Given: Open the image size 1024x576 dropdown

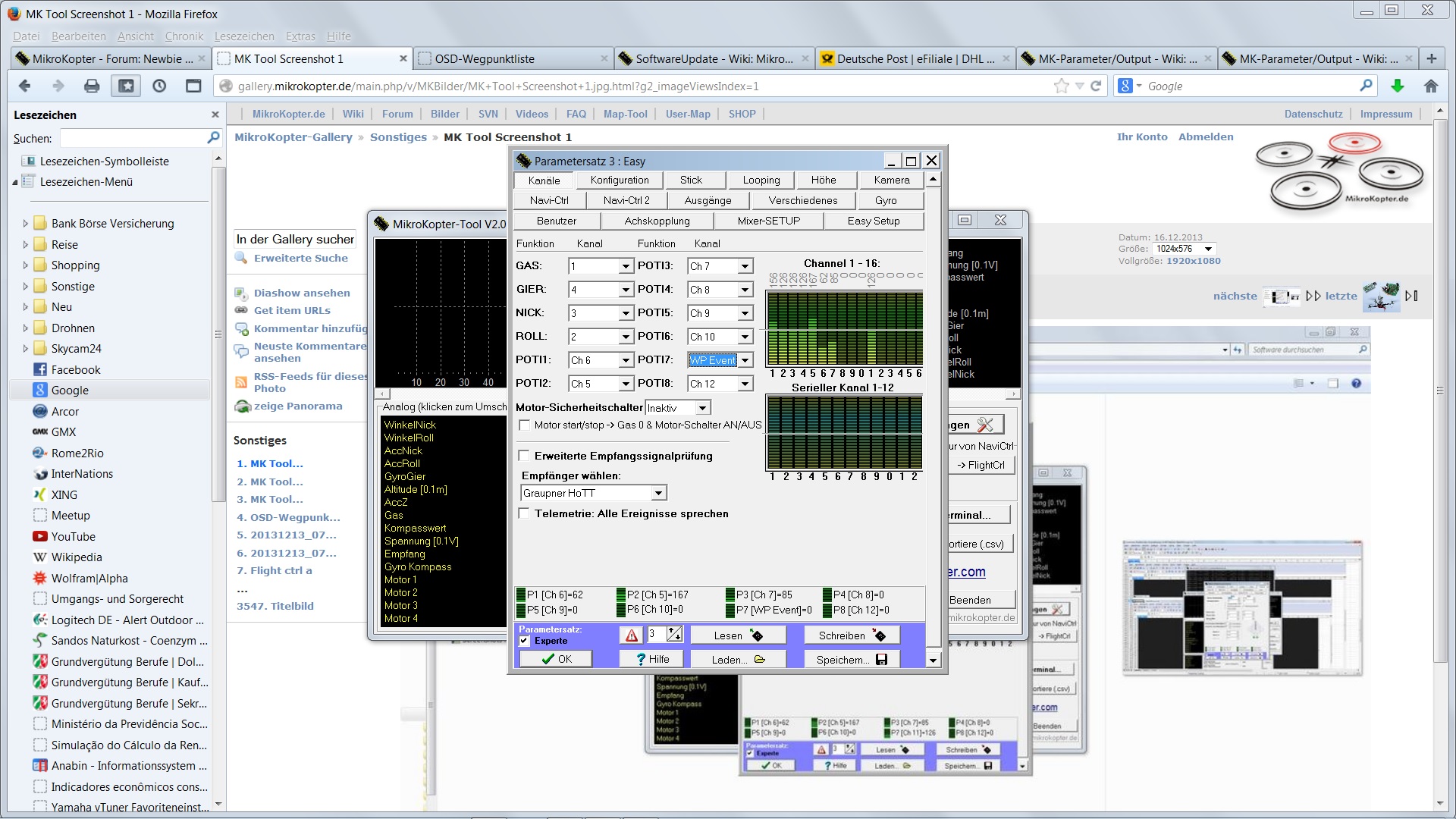Looking at the screenshot, I should click(1185, 249).
